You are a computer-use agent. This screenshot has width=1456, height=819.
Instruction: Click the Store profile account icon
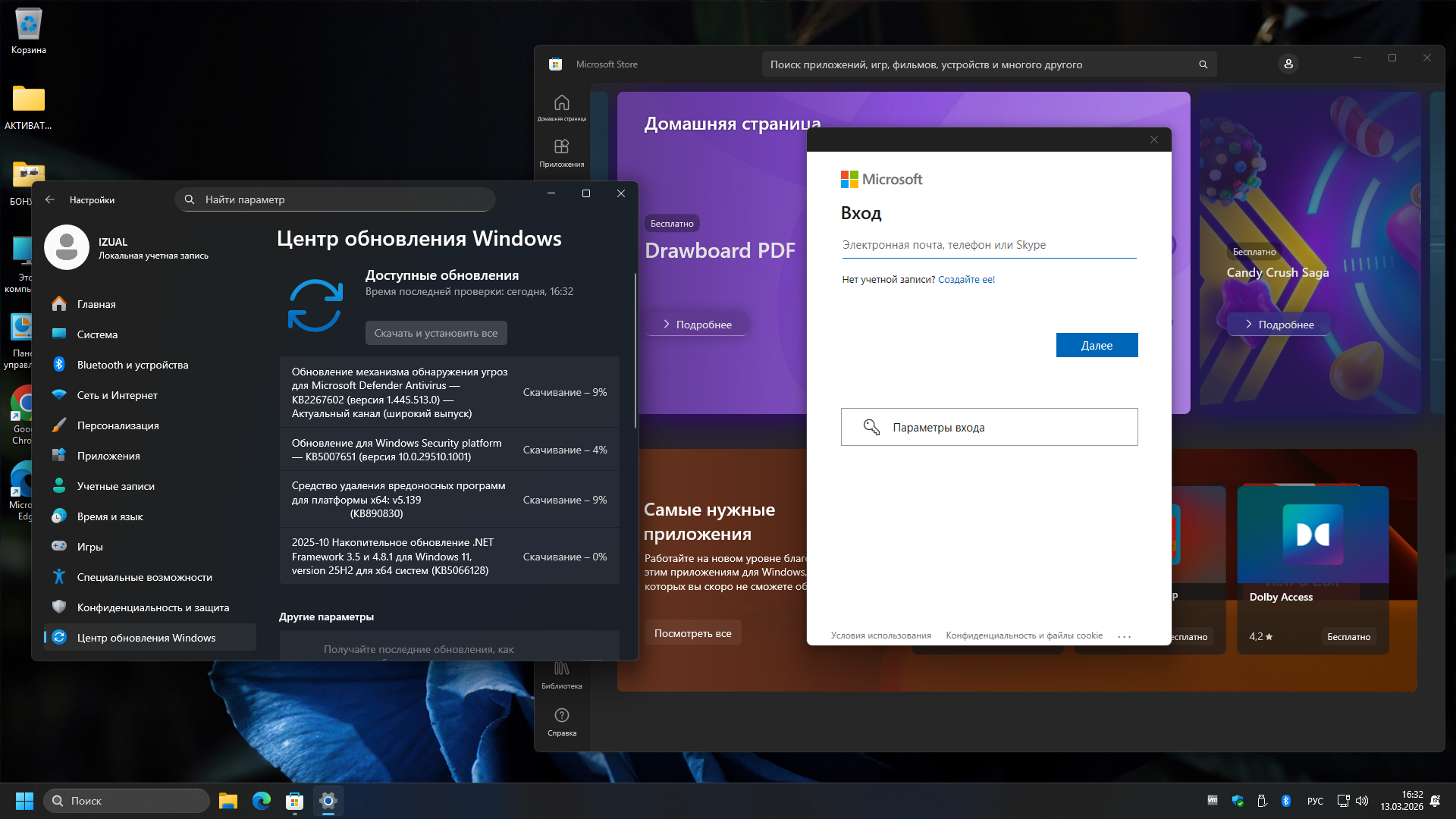pyautogui.click(x=1288, y=64)
